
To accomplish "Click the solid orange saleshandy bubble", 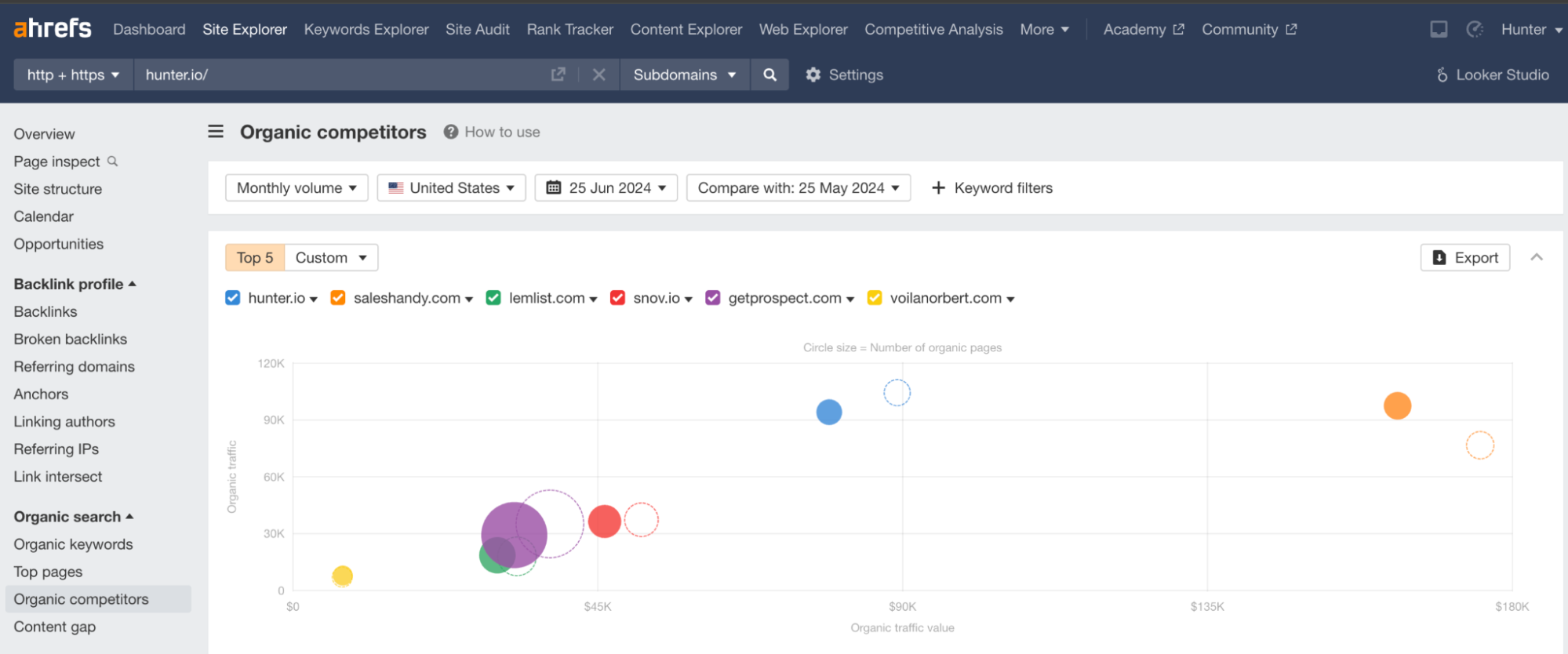I will [1397, 405].
